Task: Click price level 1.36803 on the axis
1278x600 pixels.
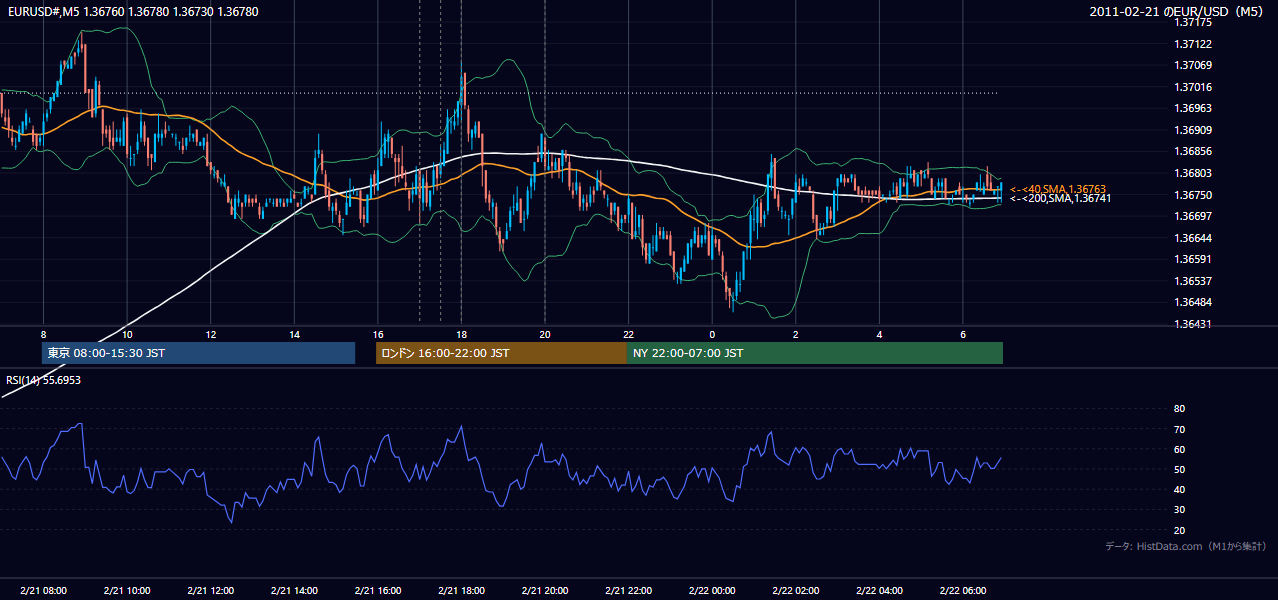Action: pos(1192,173)
